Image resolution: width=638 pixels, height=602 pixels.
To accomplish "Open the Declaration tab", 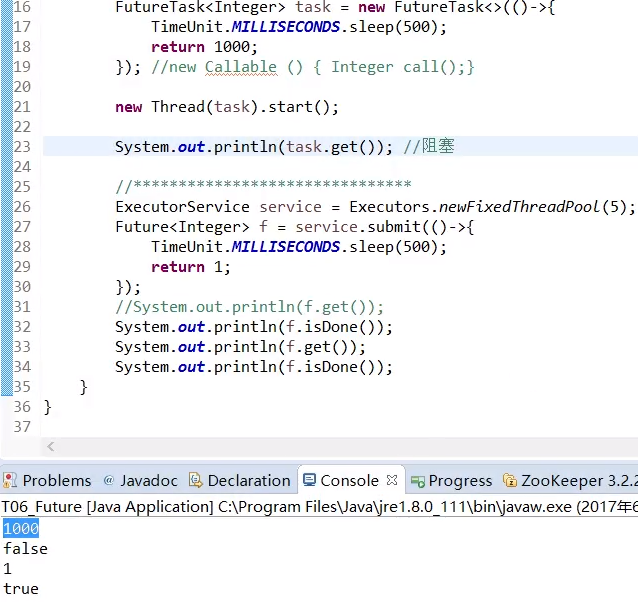I will (x=240, y=481).
